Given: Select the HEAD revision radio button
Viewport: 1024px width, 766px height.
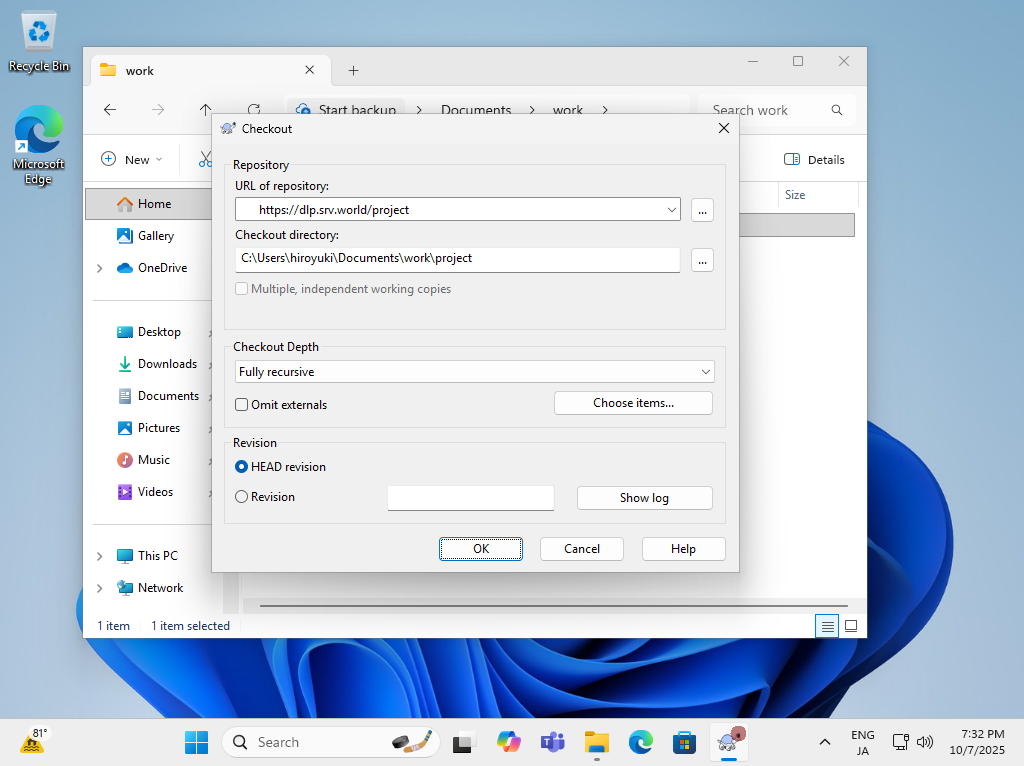Looking at the screenshot, I should click(x=242, y=467).
